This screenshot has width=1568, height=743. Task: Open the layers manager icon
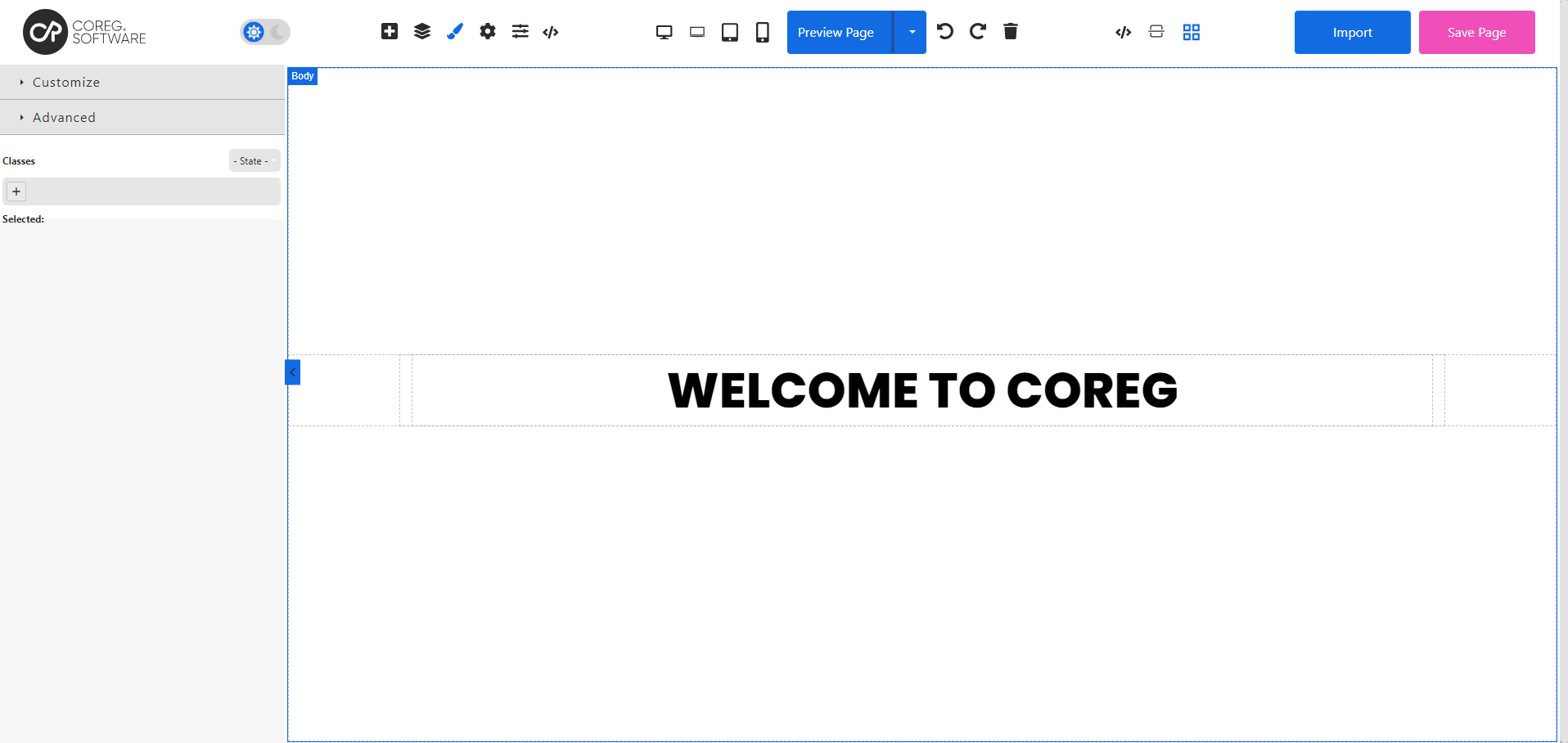point(422,31)
